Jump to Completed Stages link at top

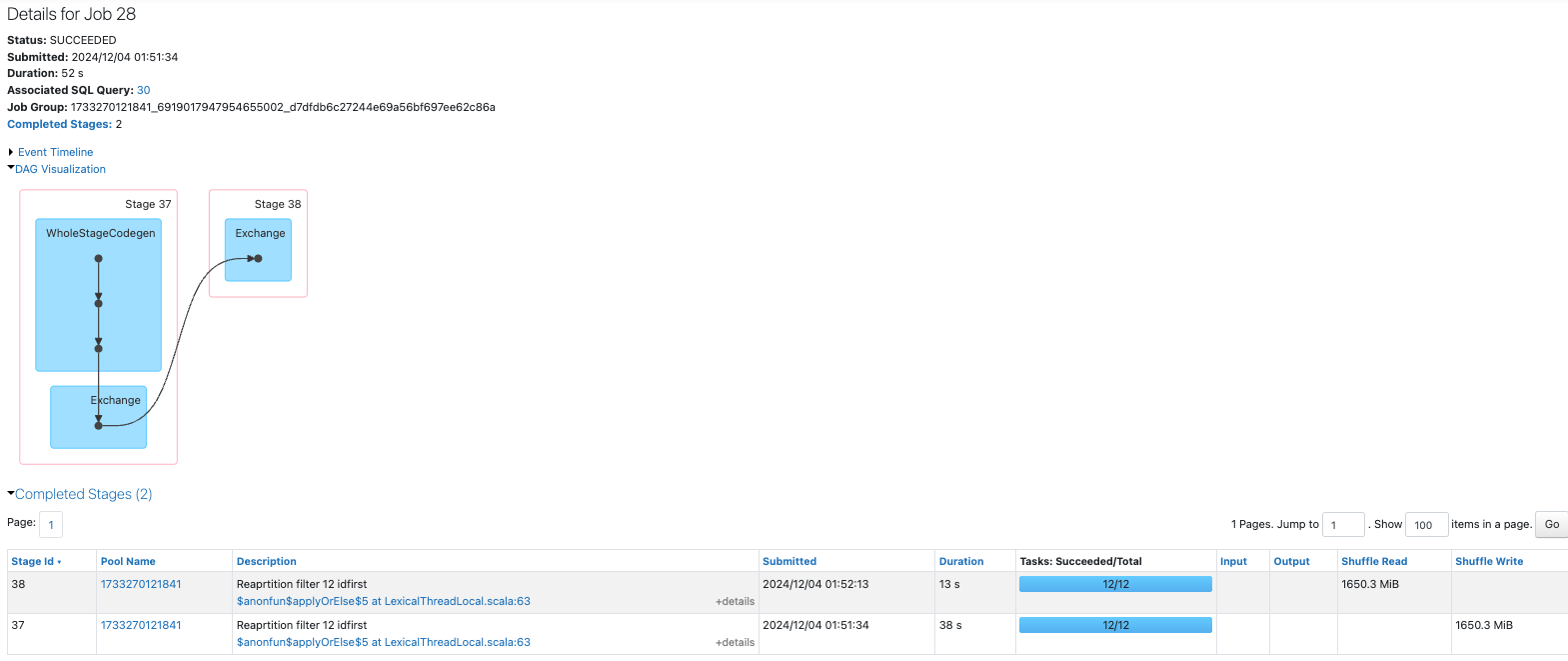click(x=59, y=124)
